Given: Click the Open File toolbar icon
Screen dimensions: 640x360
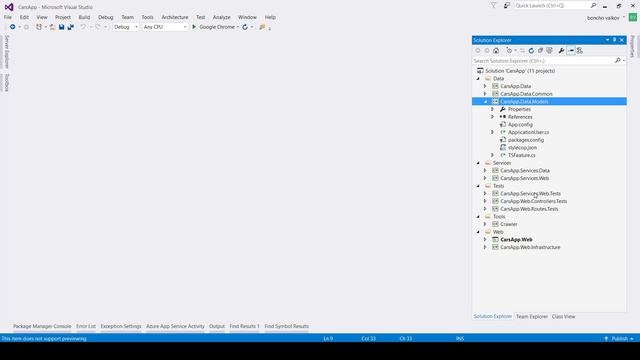Looking at the screenshot, I should [52, 27].
